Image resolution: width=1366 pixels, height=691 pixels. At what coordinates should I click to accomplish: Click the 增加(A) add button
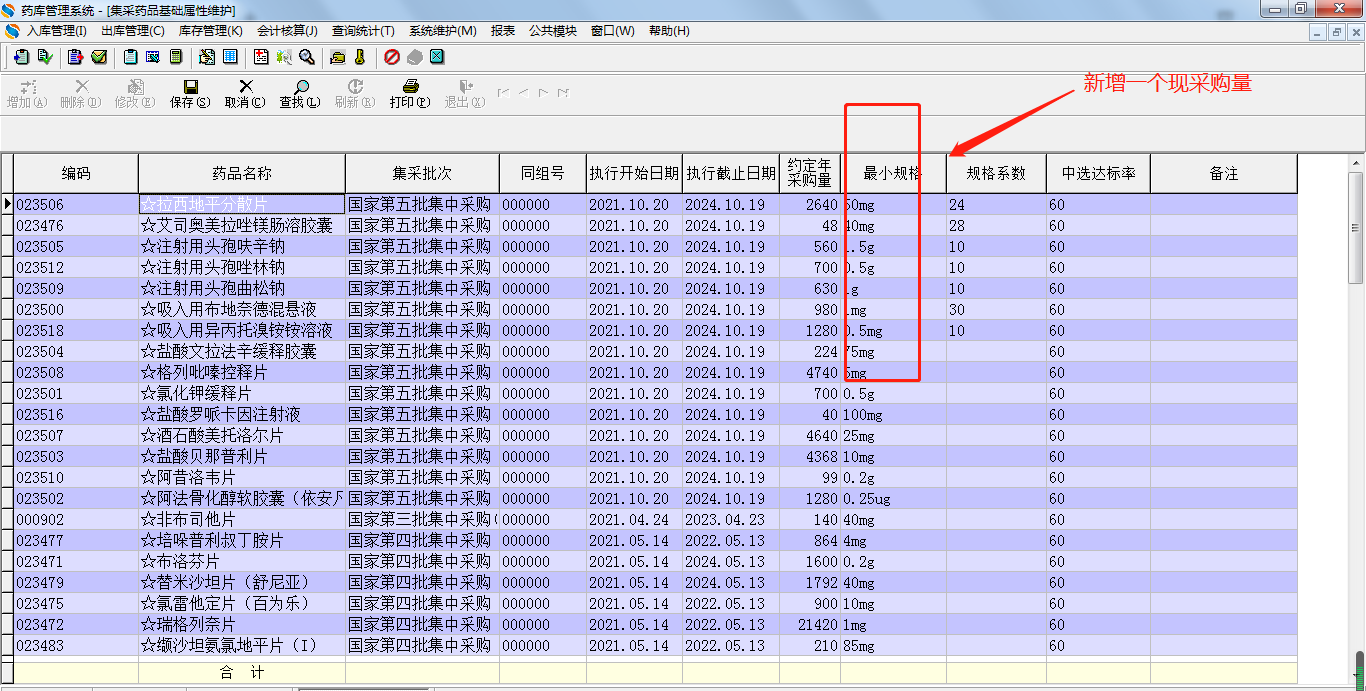tap(27, 94)
